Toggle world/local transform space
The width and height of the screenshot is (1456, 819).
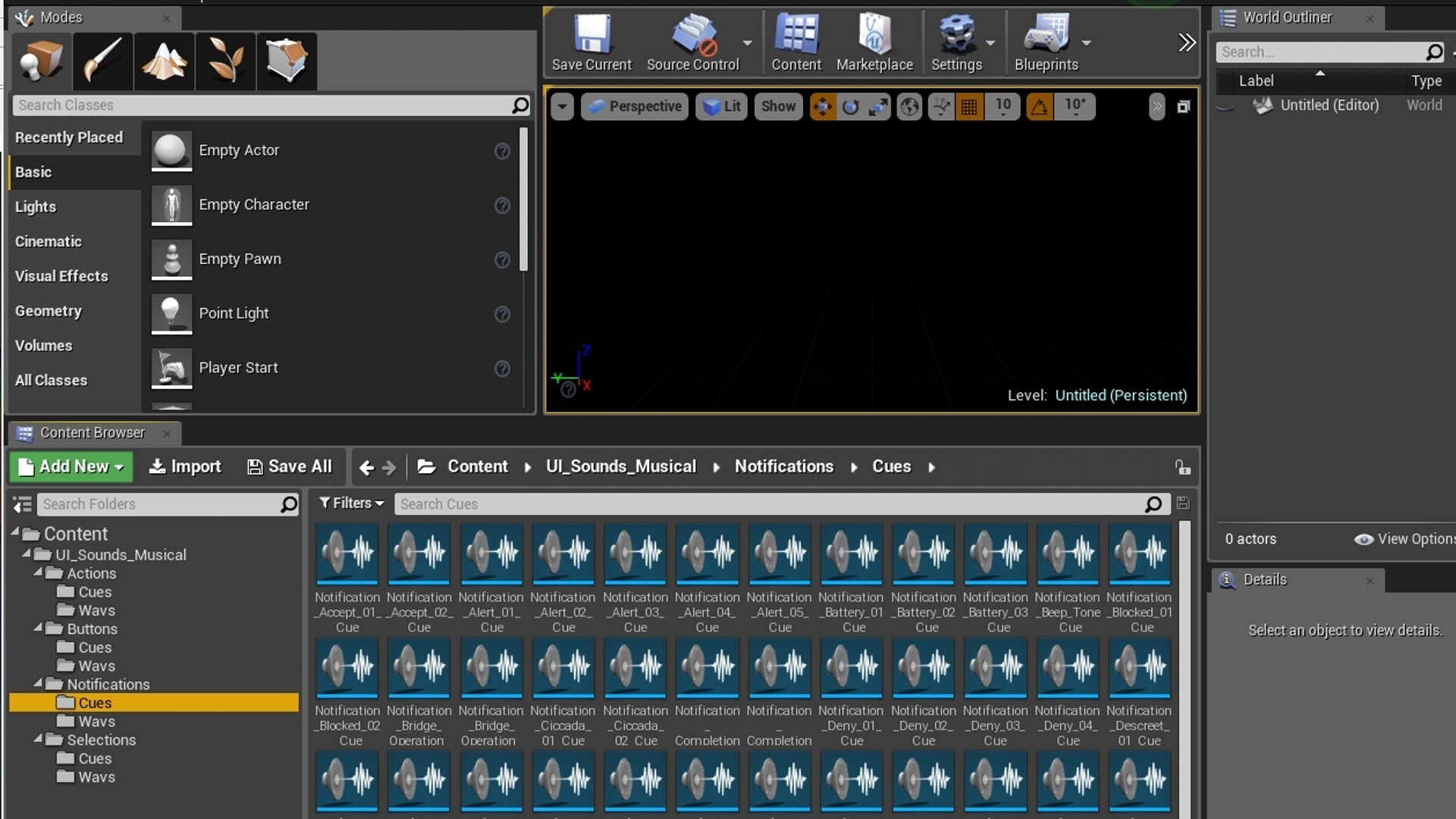click(909, 107)
